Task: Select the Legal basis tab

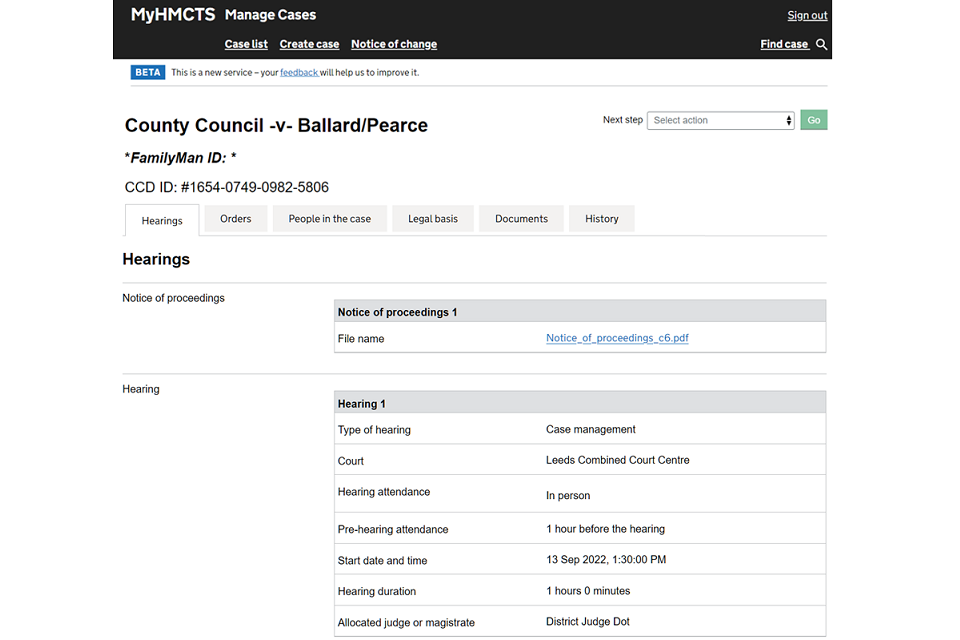Action: (433, 219)
